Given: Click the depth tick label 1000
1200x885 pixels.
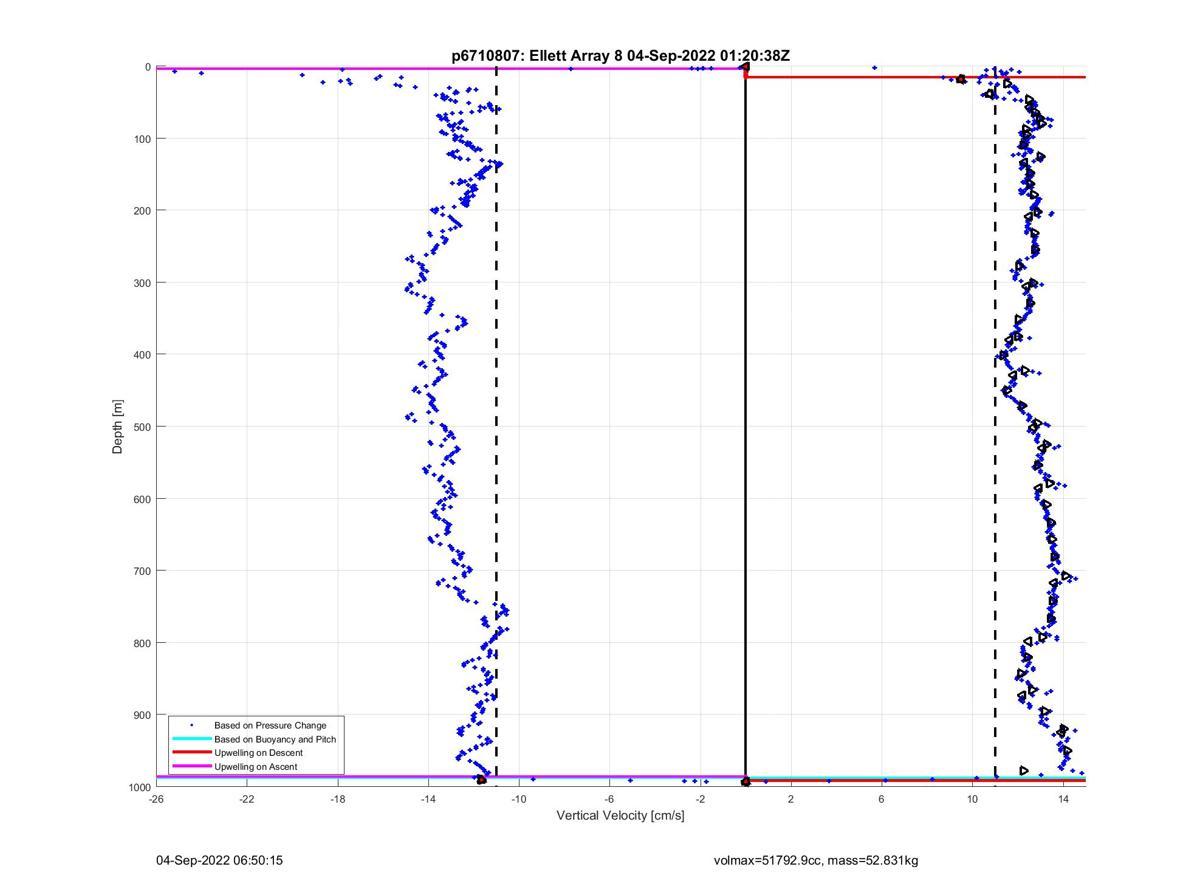Looking at the screenshot, I should click(139, 787).
